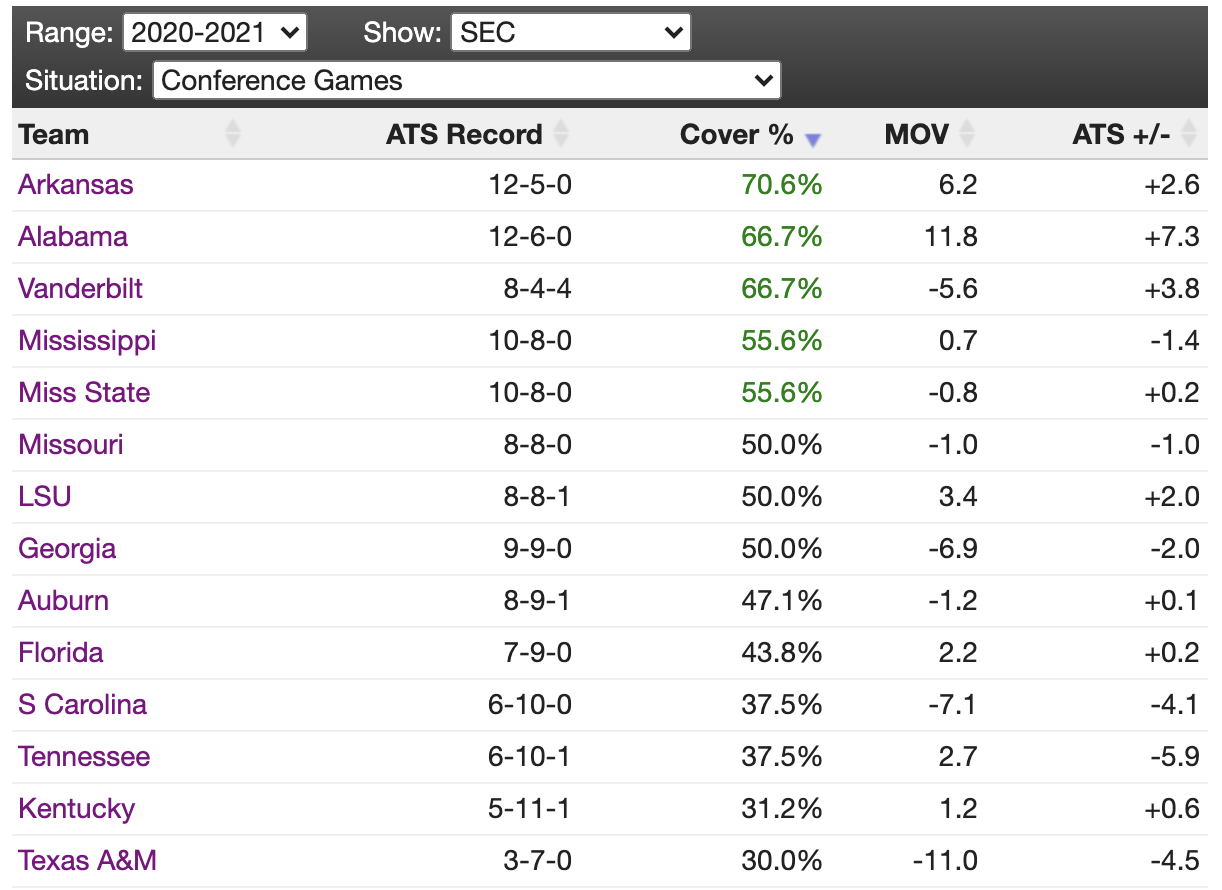
Task: Select the S Carolina link
Action: 83,705
